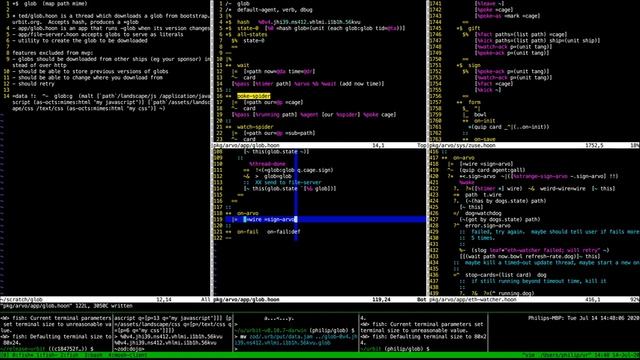
Task: Click '+$ glob (map path mime)' on scratch line 1
Action: click(50, 4)
